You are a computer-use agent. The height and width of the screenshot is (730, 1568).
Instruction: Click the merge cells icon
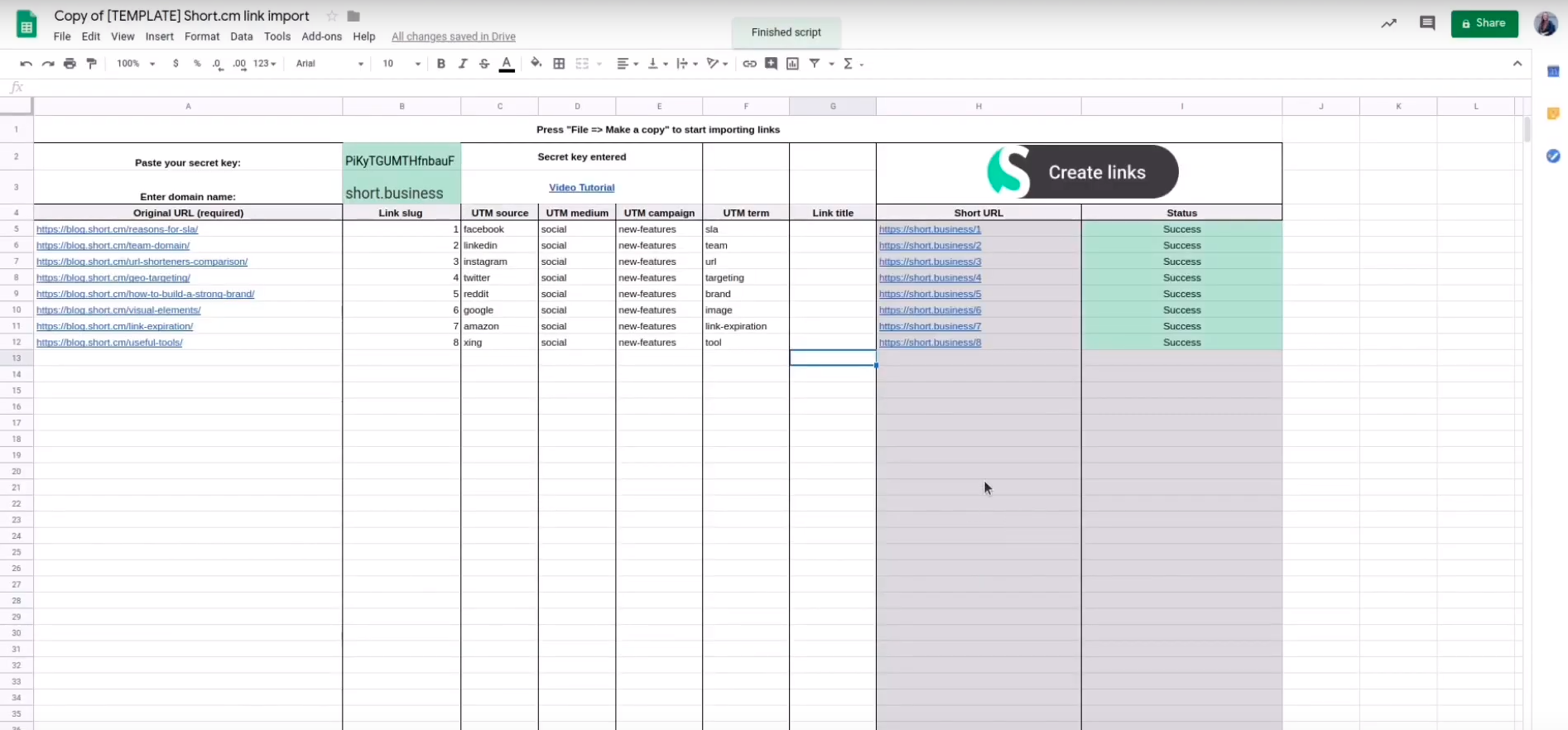(582, 64)
